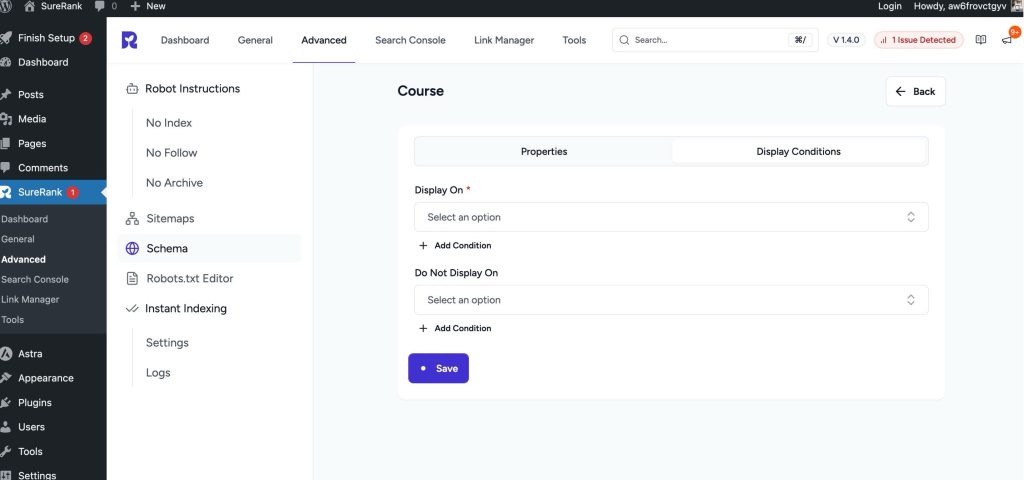Click the Sitemaps icon in sidebar
The image size is (1024, 480).
(132, 218)
